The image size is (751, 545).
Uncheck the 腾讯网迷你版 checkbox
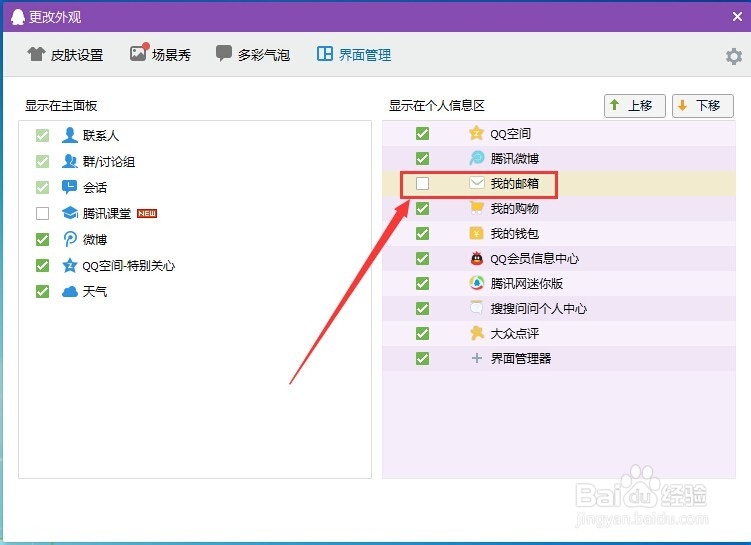coord(422,283)
